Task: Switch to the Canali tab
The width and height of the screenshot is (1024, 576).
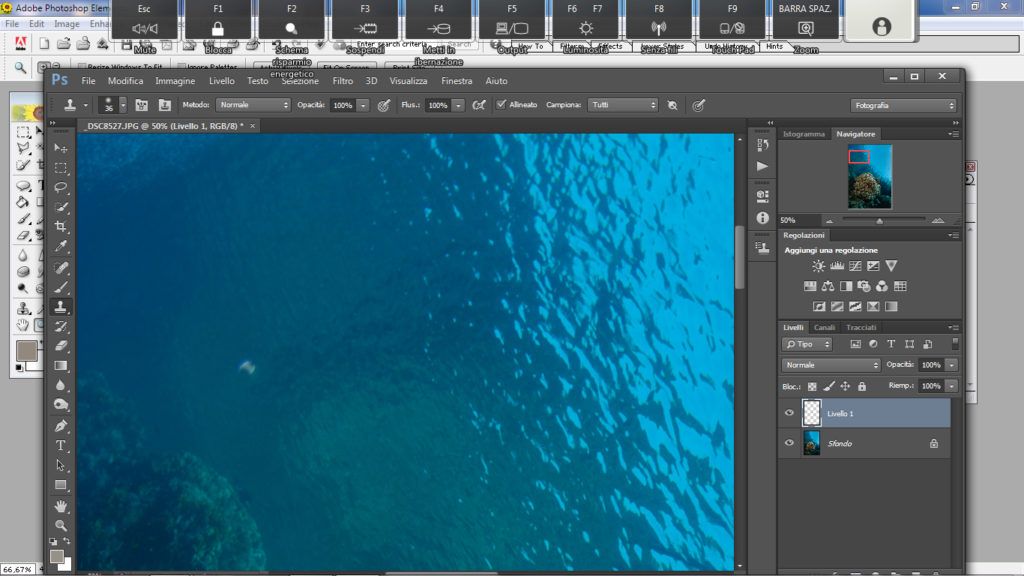Action: 824,328
